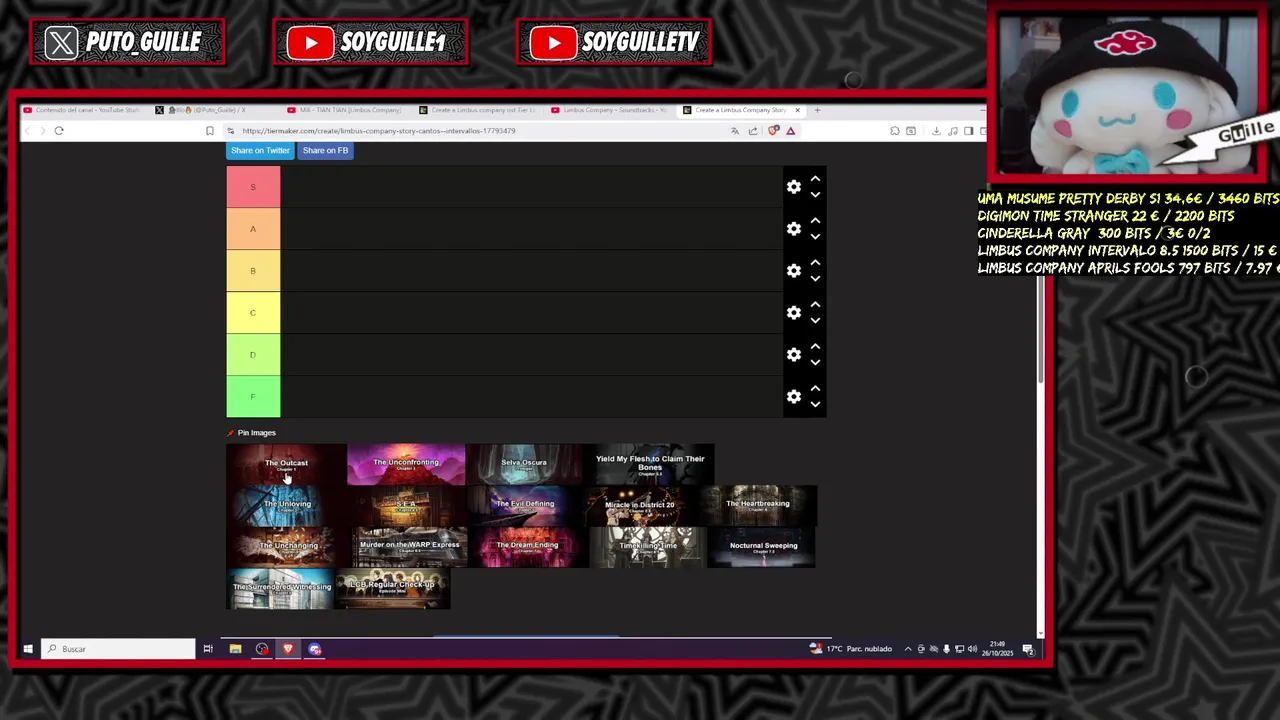The image size is (1280, 720).
Task: Open settings gear for F tier row
Action: [x=794, y=397]
